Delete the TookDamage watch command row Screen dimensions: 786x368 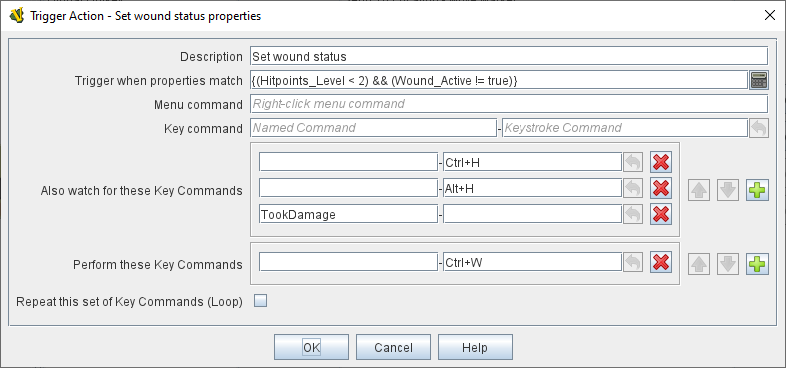[x=661, y=215]
